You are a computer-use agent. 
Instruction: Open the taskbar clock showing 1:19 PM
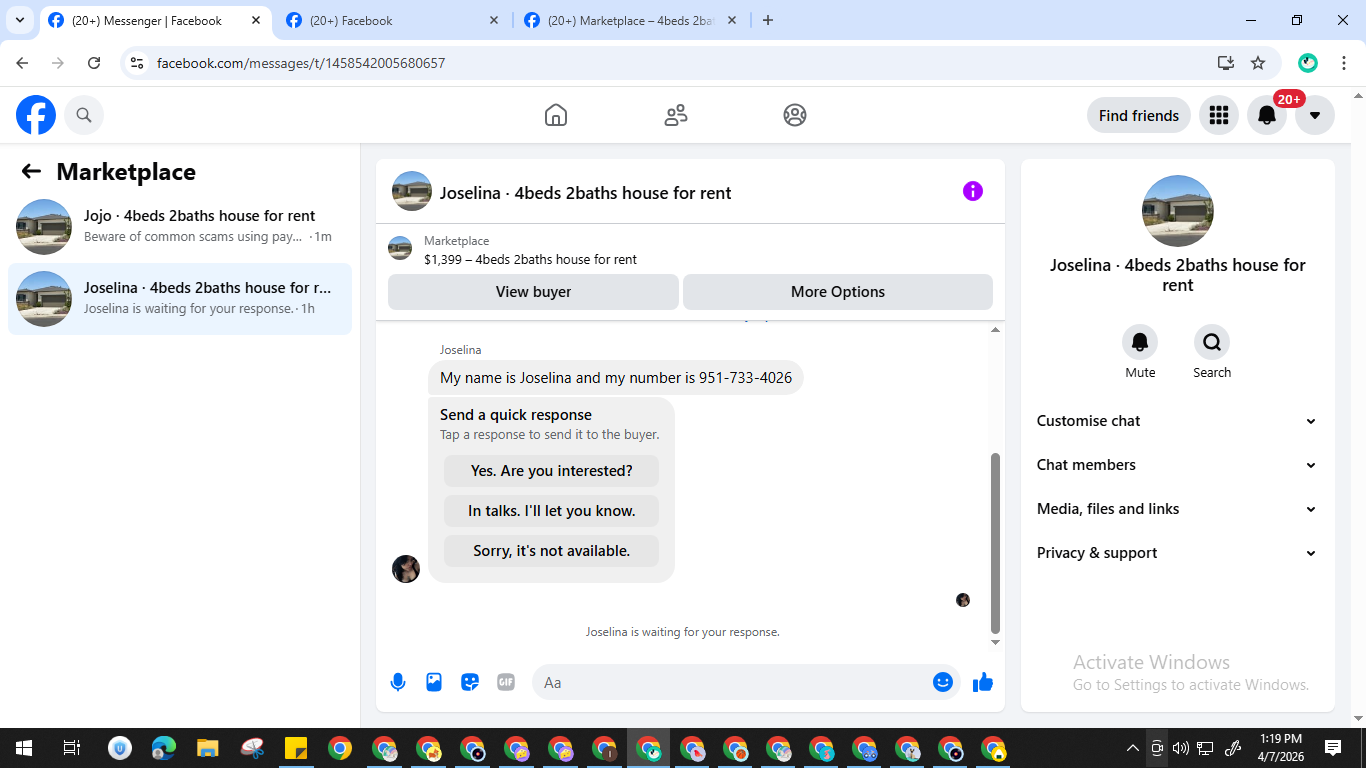click(1281, 748)
